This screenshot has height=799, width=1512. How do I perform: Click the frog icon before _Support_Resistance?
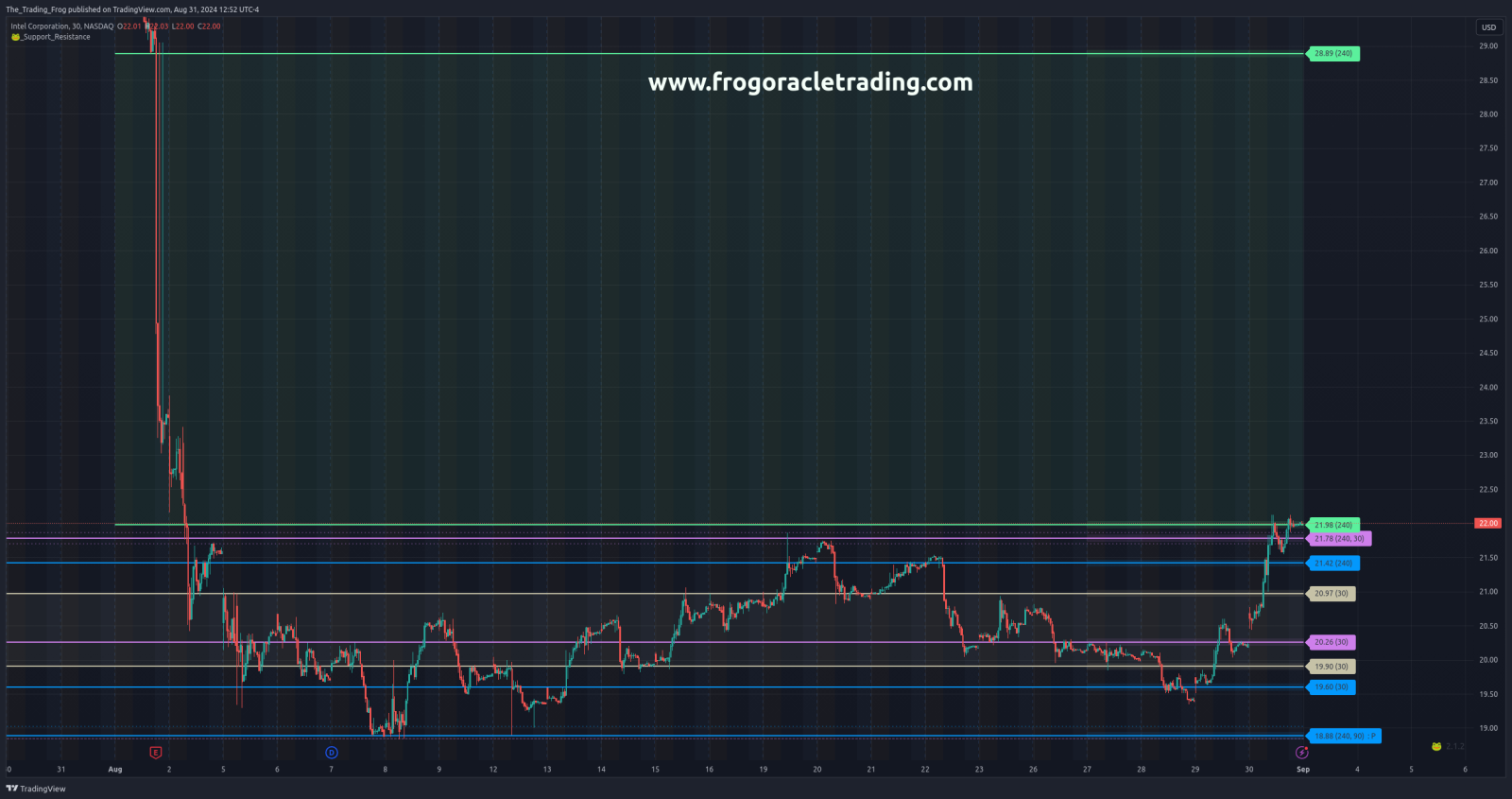(15, 37)
